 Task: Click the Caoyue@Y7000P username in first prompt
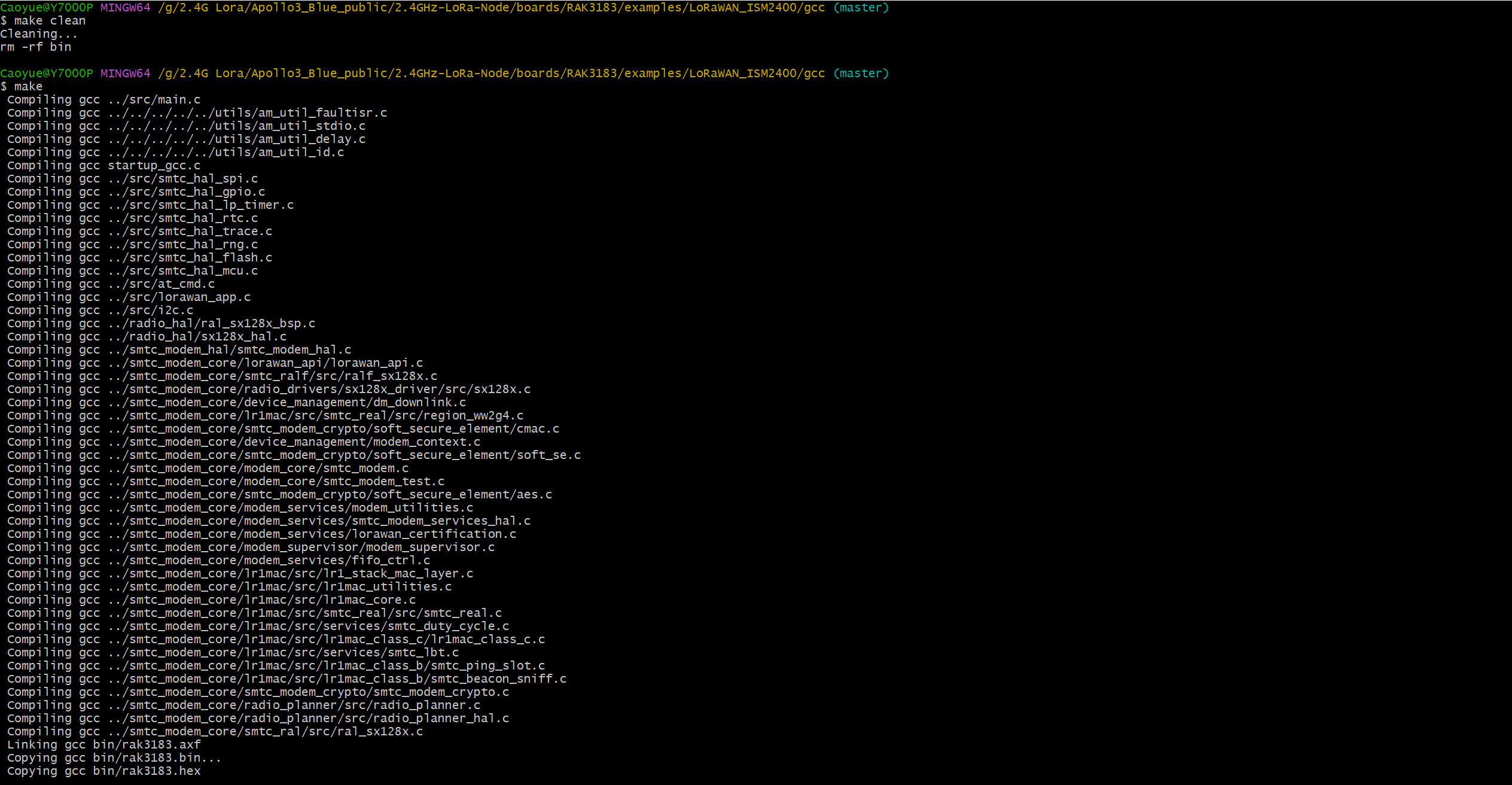pyautogui.click(x=47, y=8)
